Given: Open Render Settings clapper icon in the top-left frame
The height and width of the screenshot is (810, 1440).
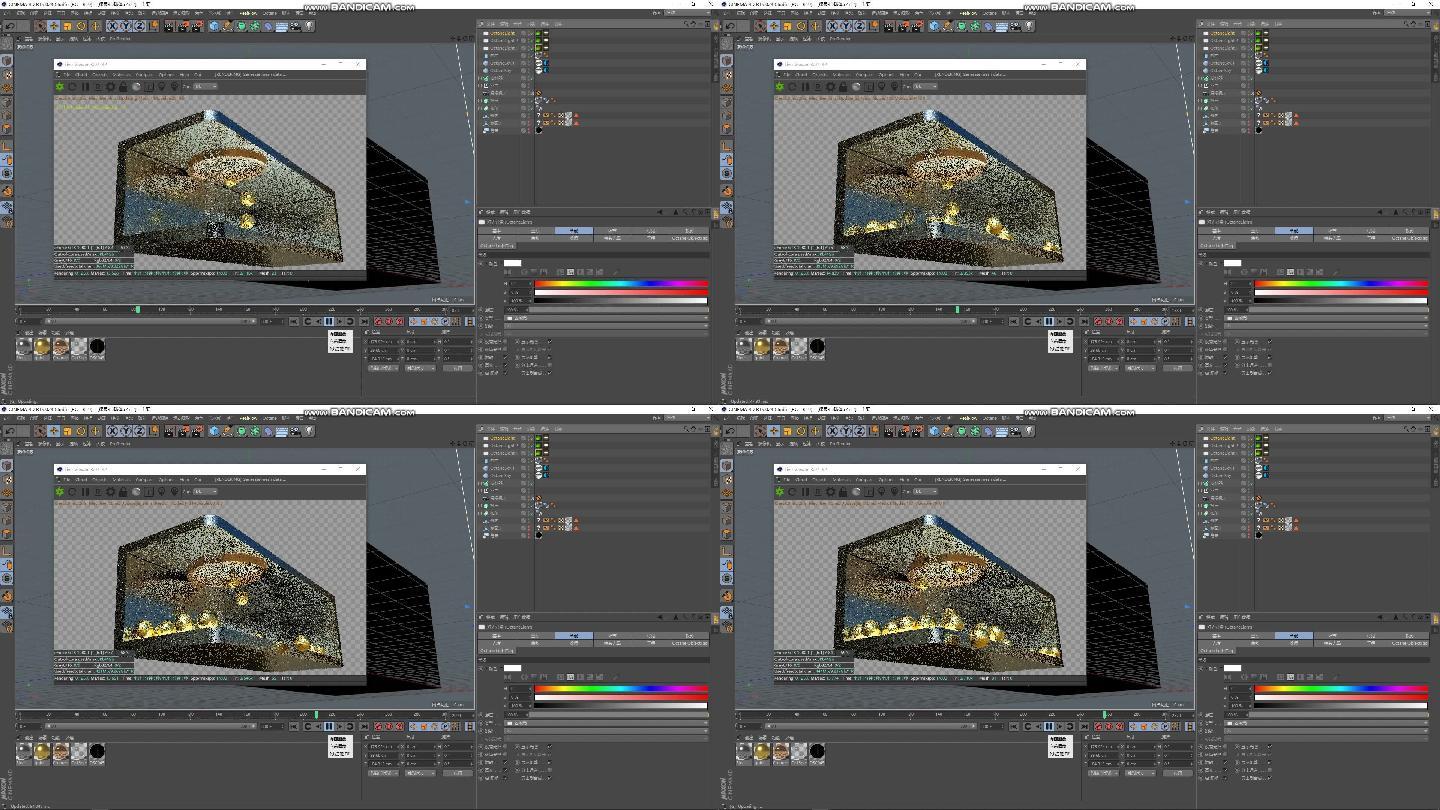Looking at the screenshot, I should click(196, 26).
